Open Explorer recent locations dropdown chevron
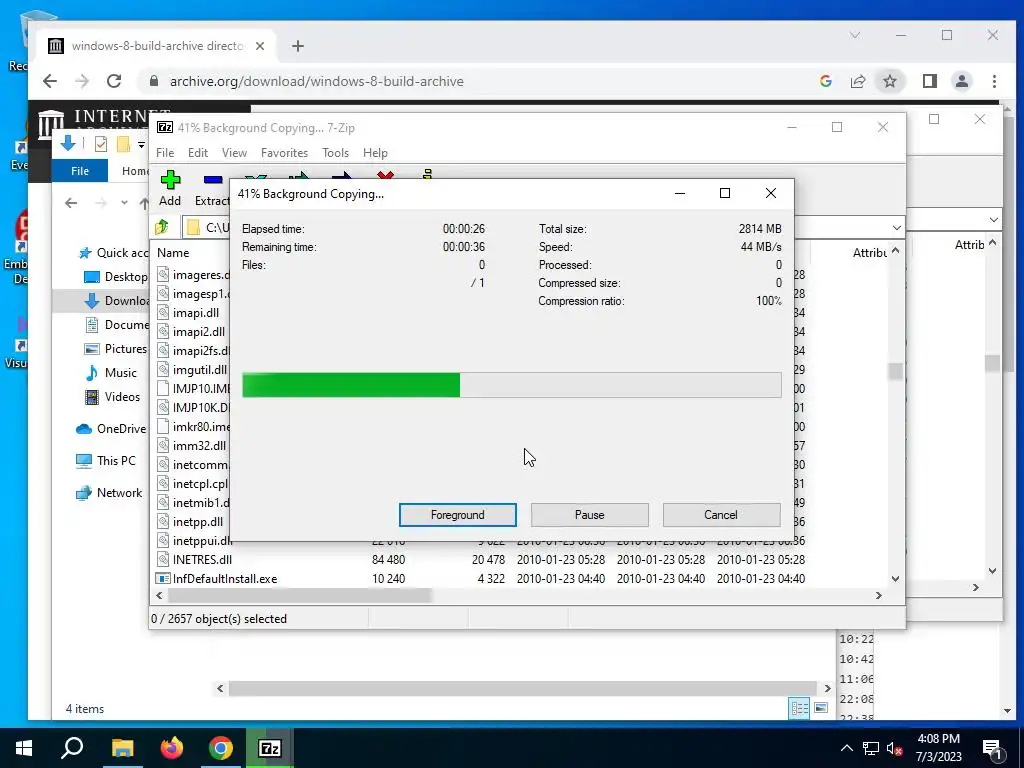 pyautogui.click(x=124, y=203)
